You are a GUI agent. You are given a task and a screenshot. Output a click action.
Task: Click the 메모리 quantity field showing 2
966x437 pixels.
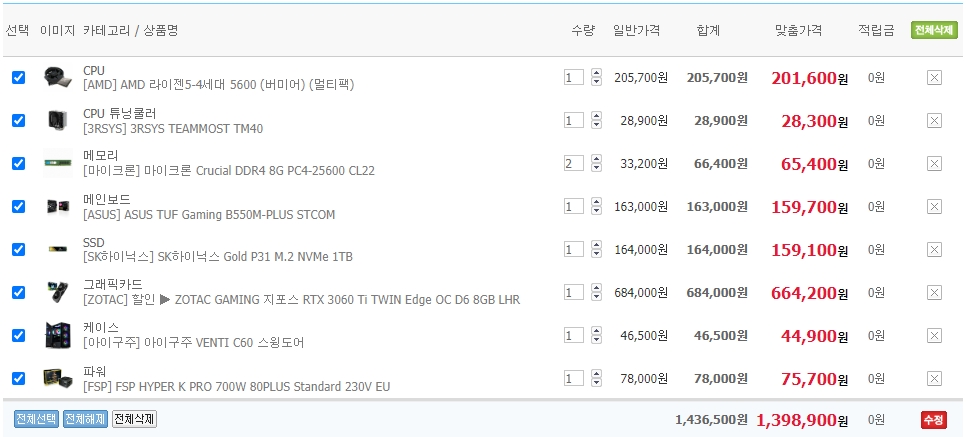574,163
